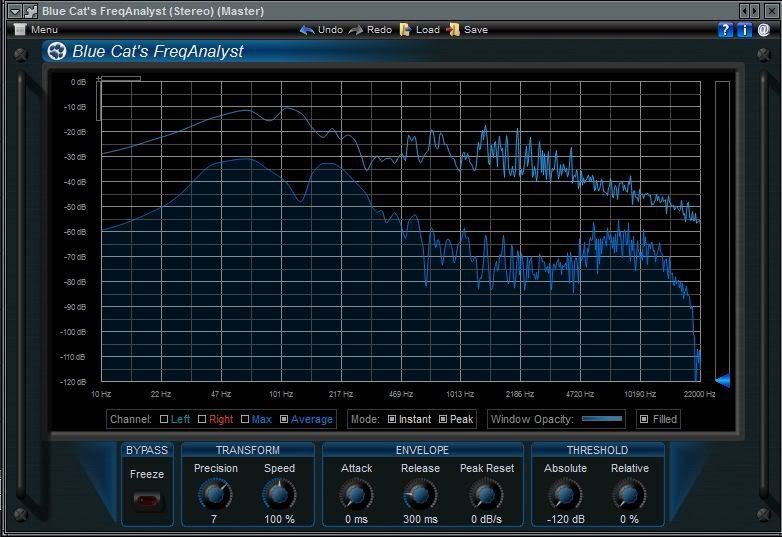Click title bar next arrow
This screenshot has height=537, width=782.
point(755,10)
